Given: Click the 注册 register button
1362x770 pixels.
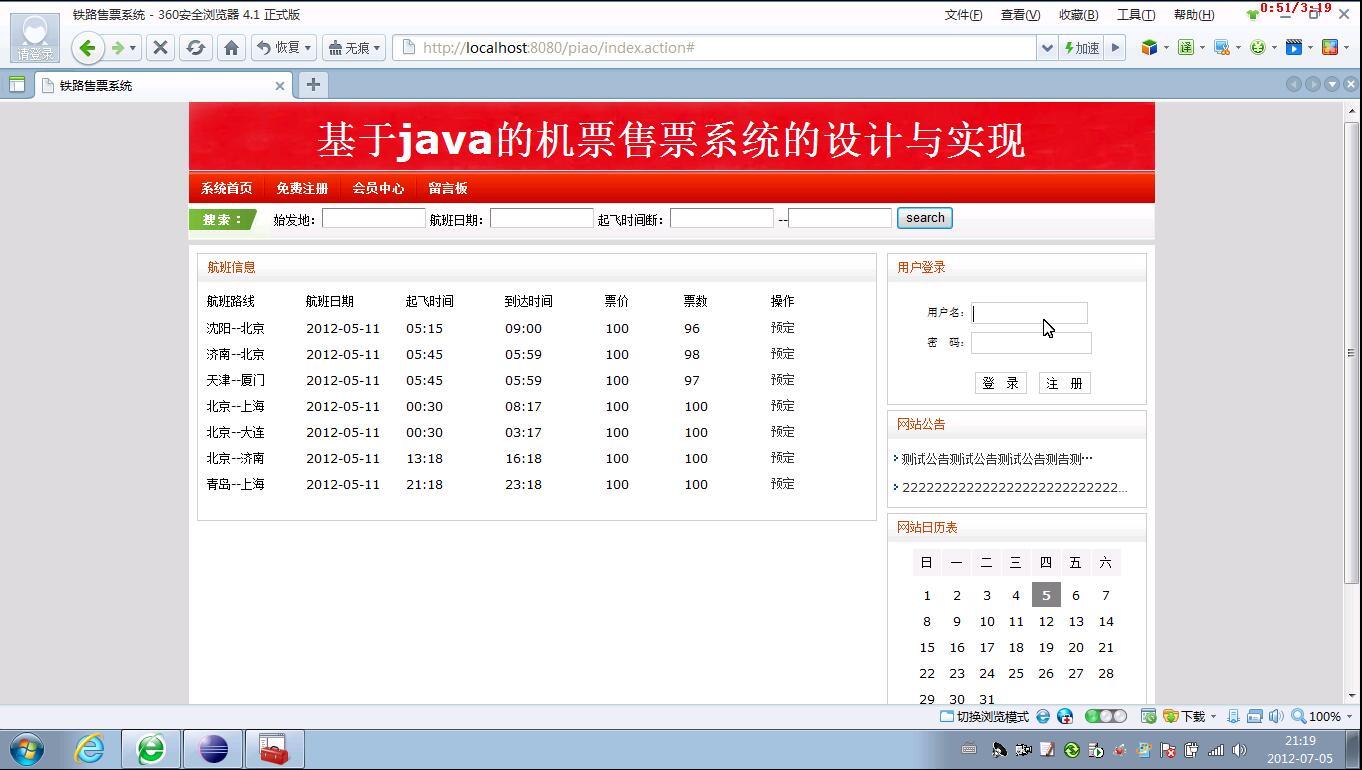Looking at the screenshot, I should tap(1065, 383).
